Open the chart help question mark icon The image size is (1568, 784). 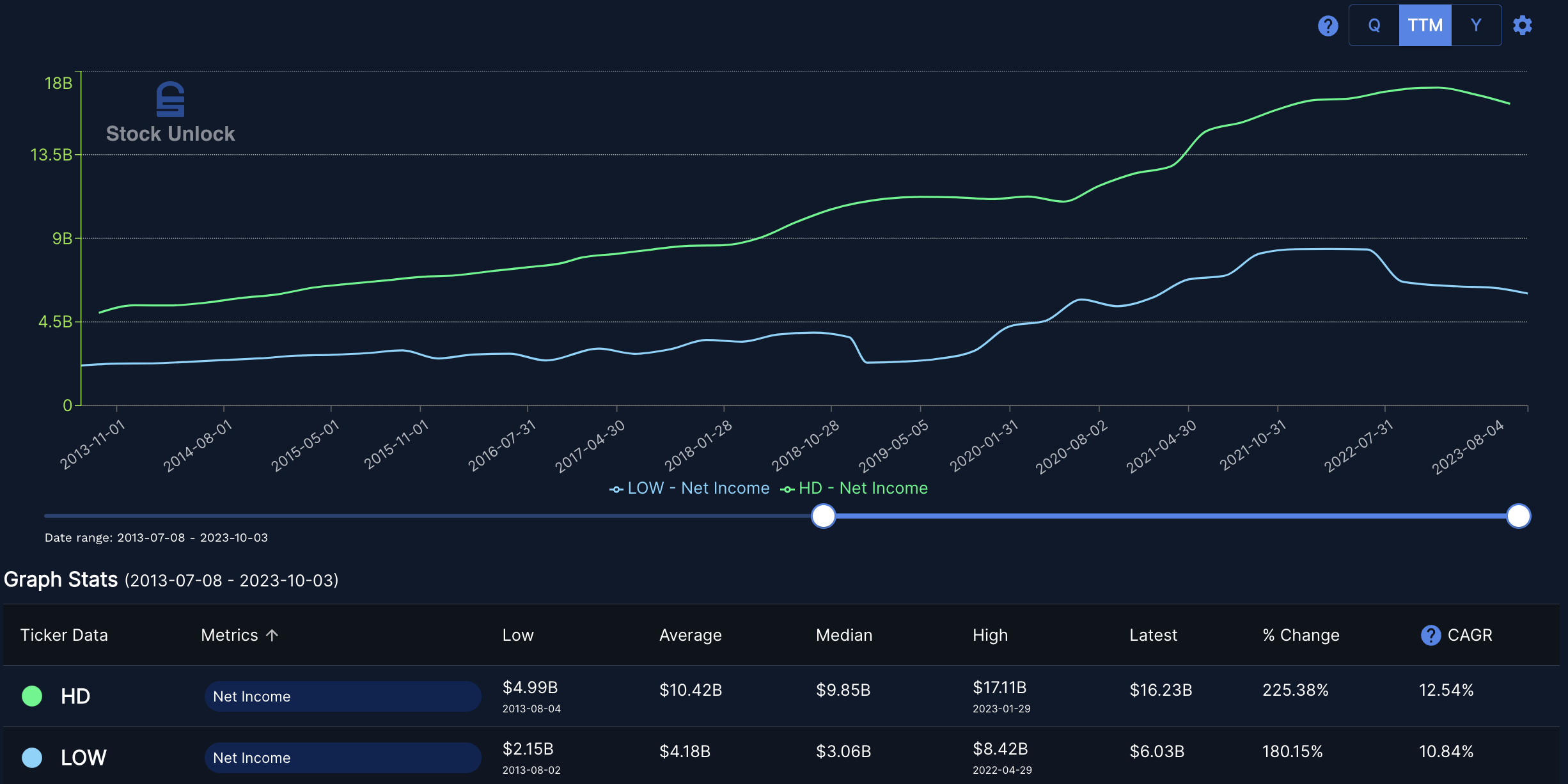[1328, 26]
